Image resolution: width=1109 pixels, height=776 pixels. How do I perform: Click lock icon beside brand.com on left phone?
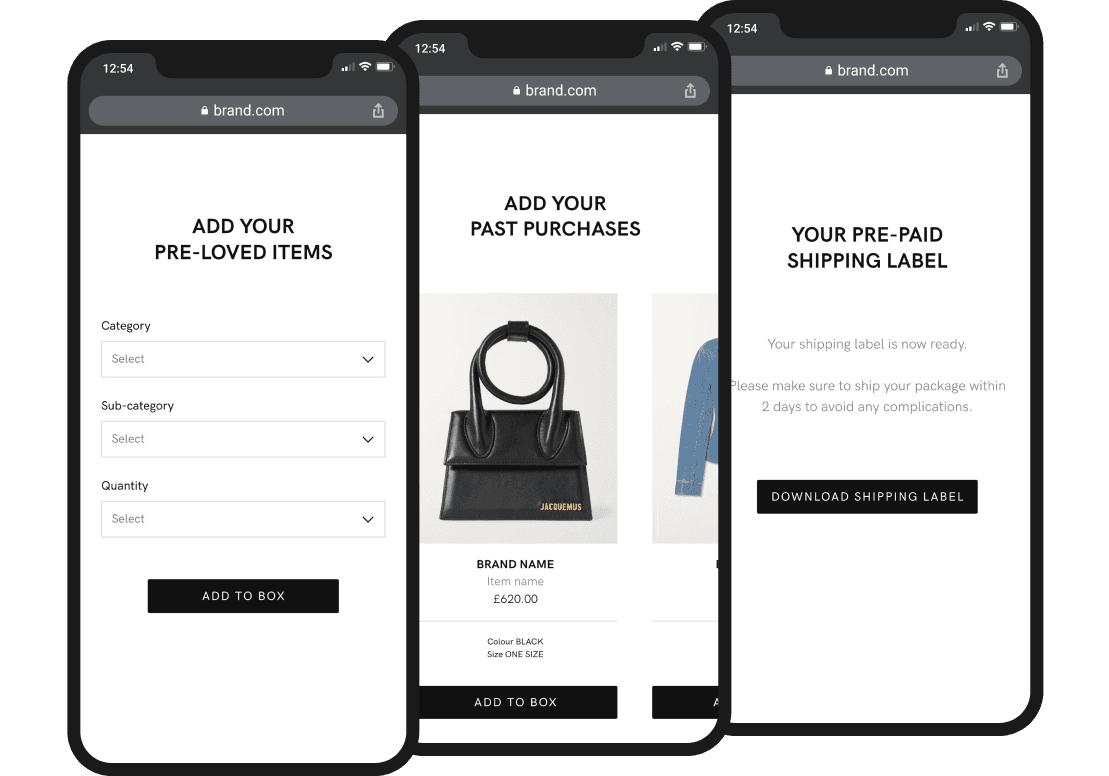pyautogui.click(x=204, y=110)
